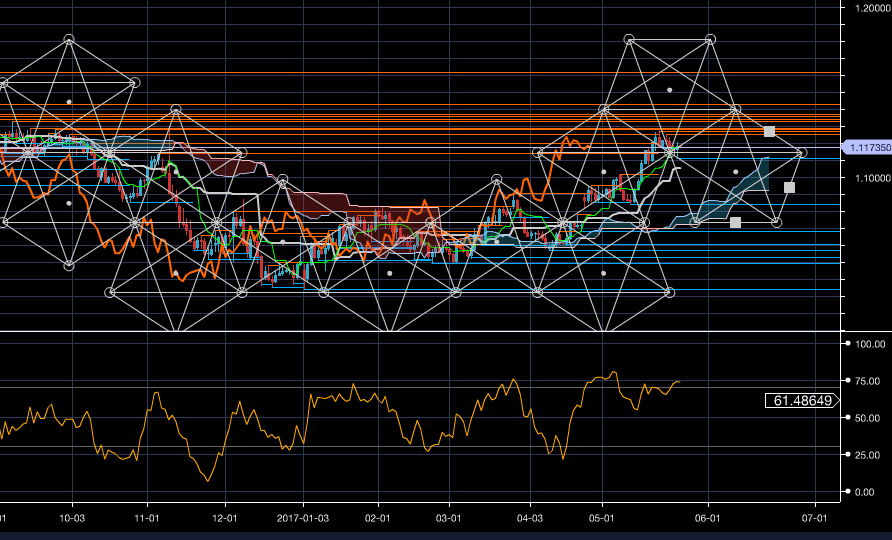Select the rightmost gray square marker
Viewport: 892px width, 540px height.
pyautogui.click(x=789, y=187)
